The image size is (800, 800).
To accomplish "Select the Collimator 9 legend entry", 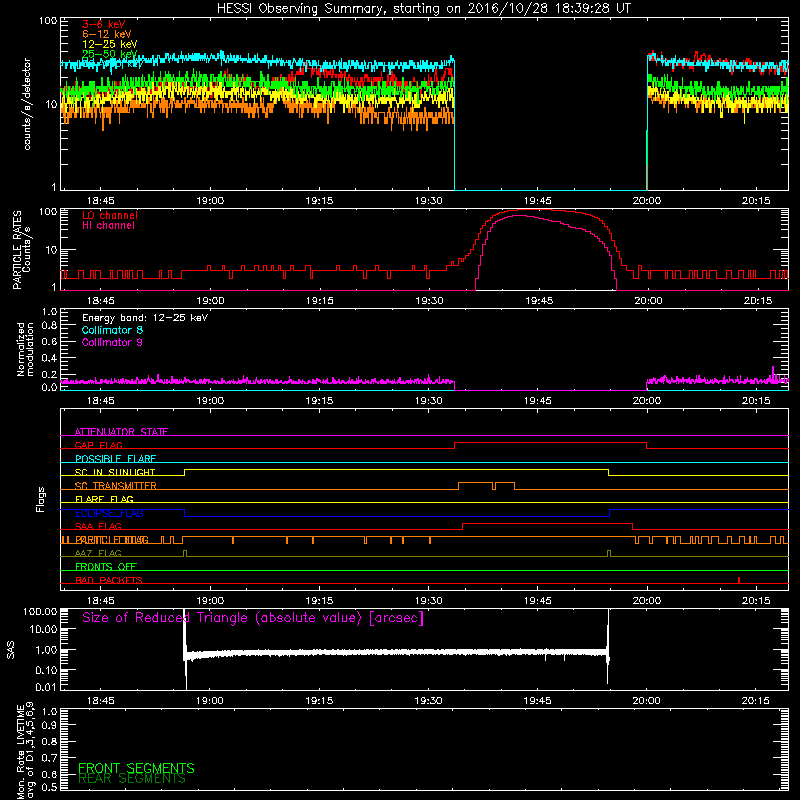I will [x=112, y=342].
